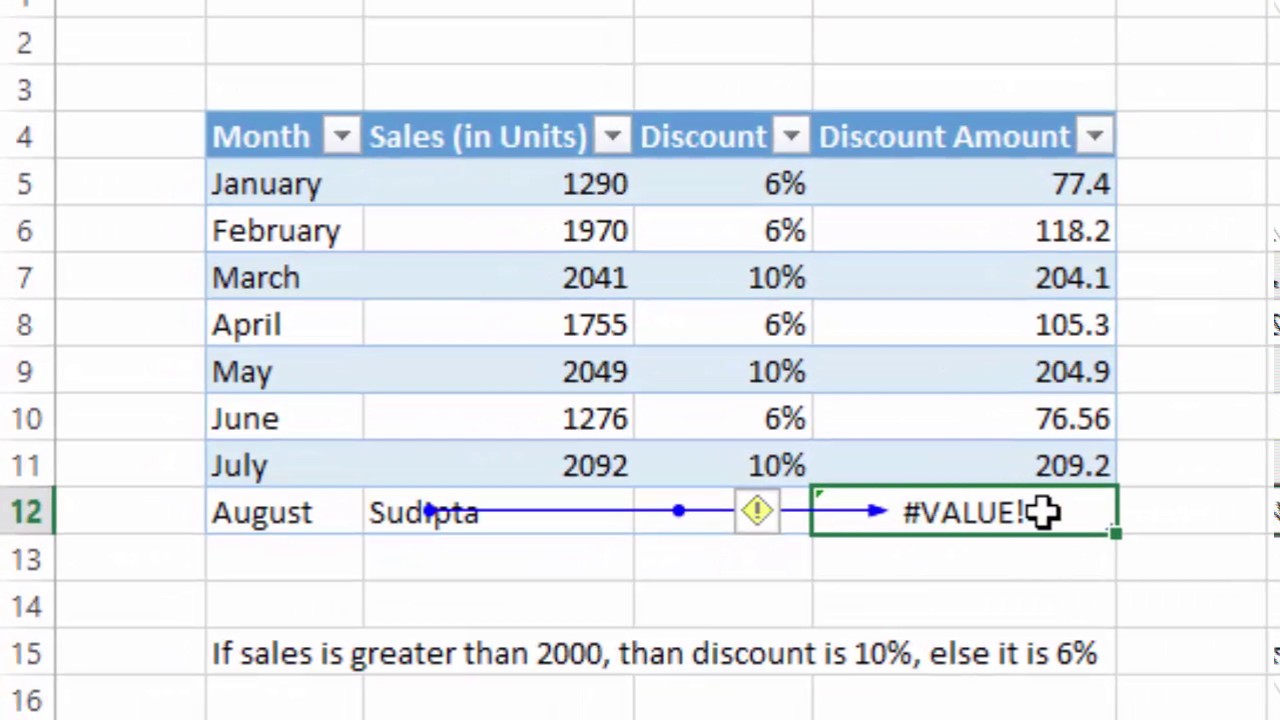This screenshot has width=1280, height=720.
Task: Select row 4 header
Action: click(27, 137)
